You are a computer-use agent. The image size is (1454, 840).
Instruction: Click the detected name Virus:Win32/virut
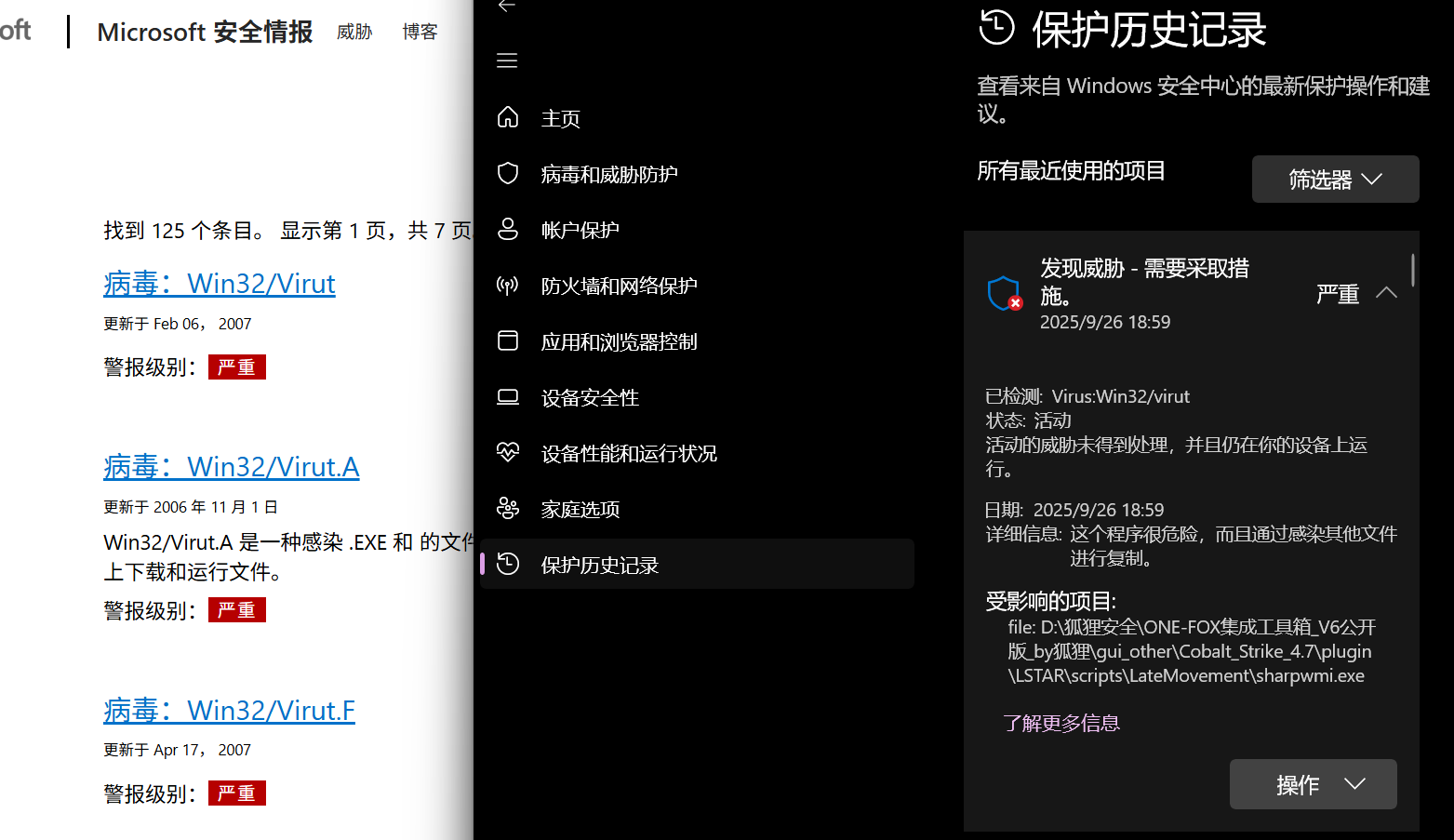point(1120,396)
